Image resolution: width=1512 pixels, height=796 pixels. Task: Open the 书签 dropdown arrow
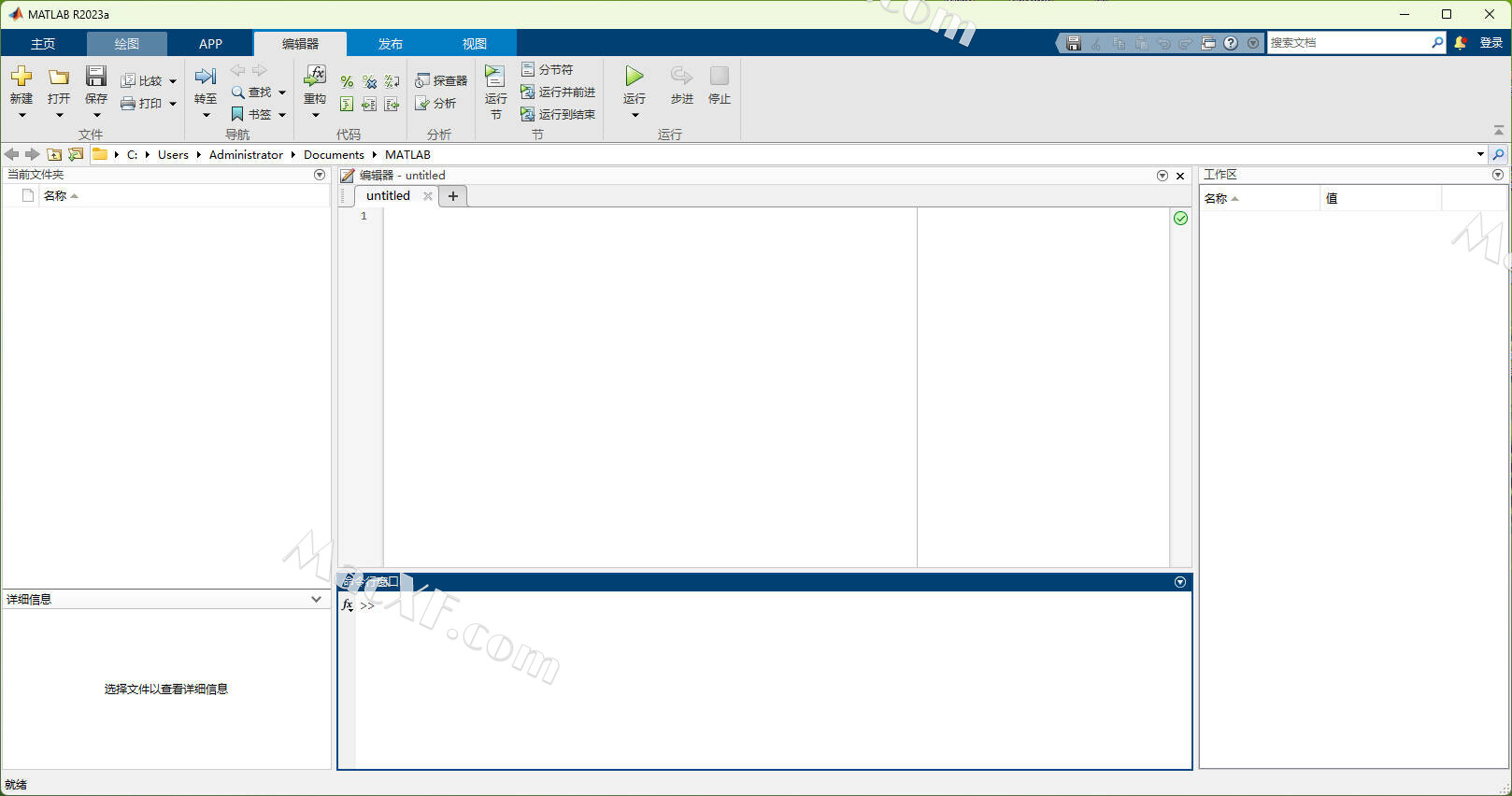[x=282, y=115]
